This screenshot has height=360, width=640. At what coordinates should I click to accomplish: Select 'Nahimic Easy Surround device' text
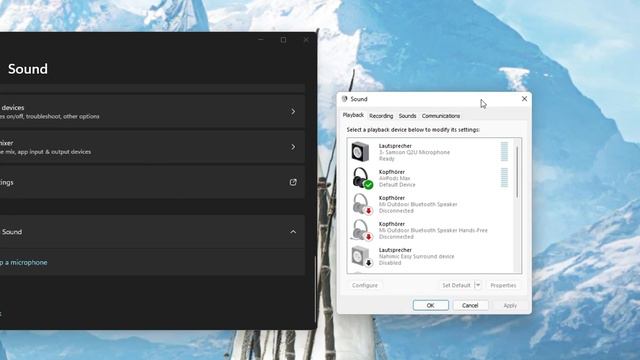[x=416, y=256]
